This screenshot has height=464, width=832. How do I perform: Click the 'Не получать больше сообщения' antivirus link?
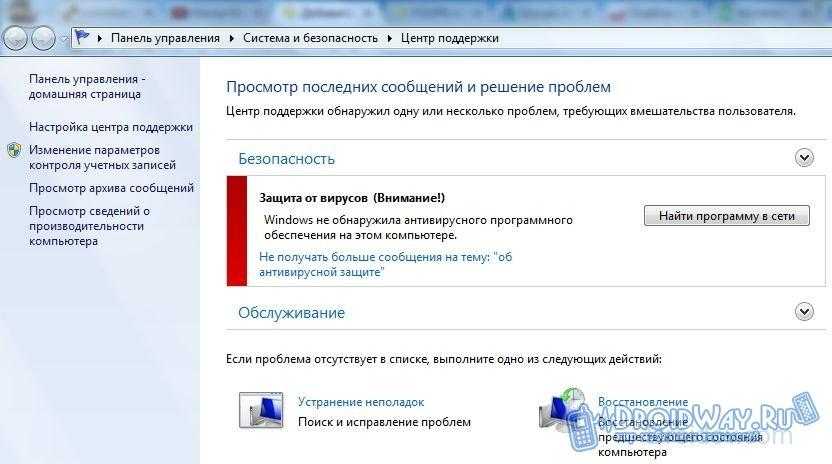385,264
